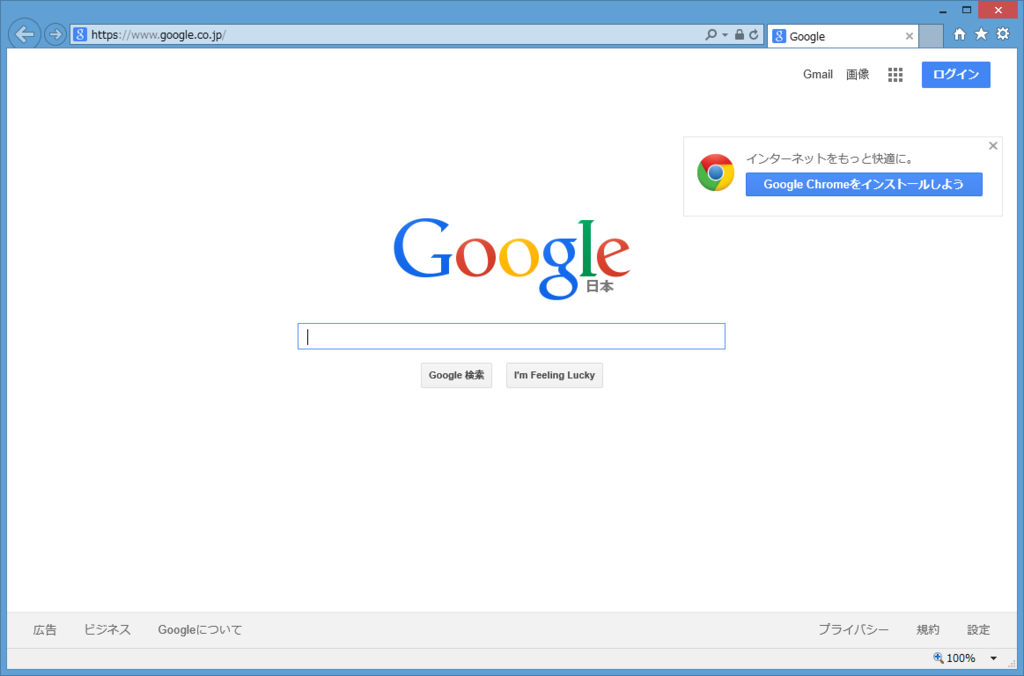The image size is (1024, 676).
Task: Refresh the page with the reload icon
Action: coord(754,35)
